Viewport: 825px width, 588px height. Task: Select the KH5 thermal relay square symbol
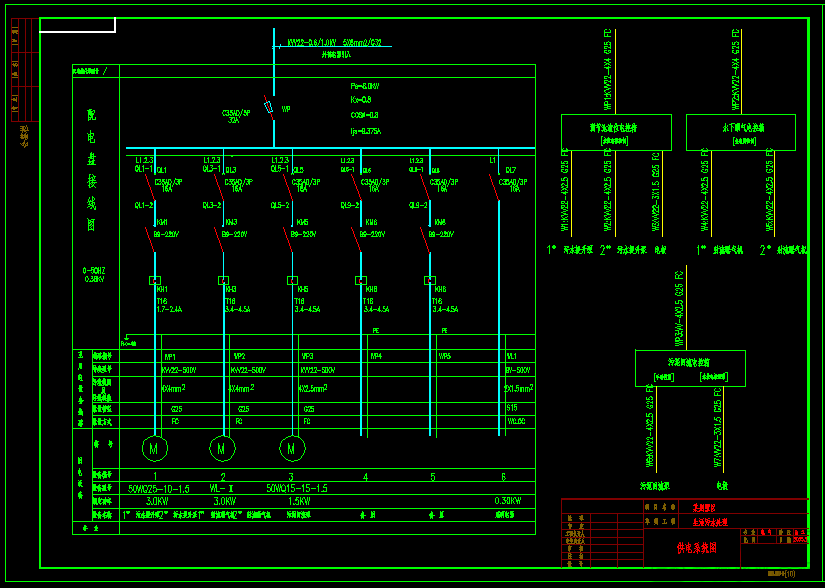[292, 281]
